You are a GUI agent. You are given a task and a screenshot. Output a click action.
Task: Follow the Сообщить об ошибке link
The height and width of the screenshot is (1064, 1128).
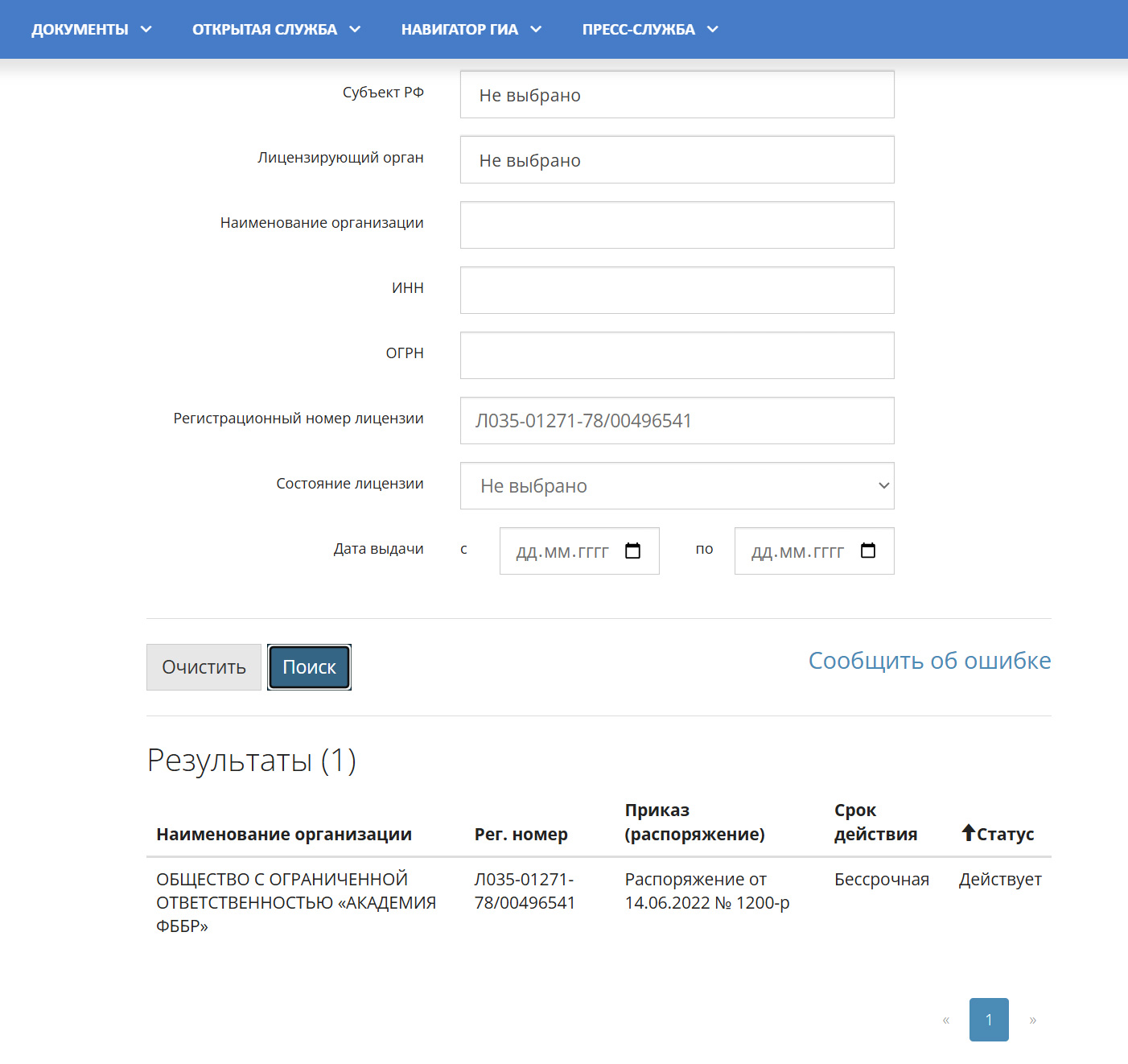(929, 661)
